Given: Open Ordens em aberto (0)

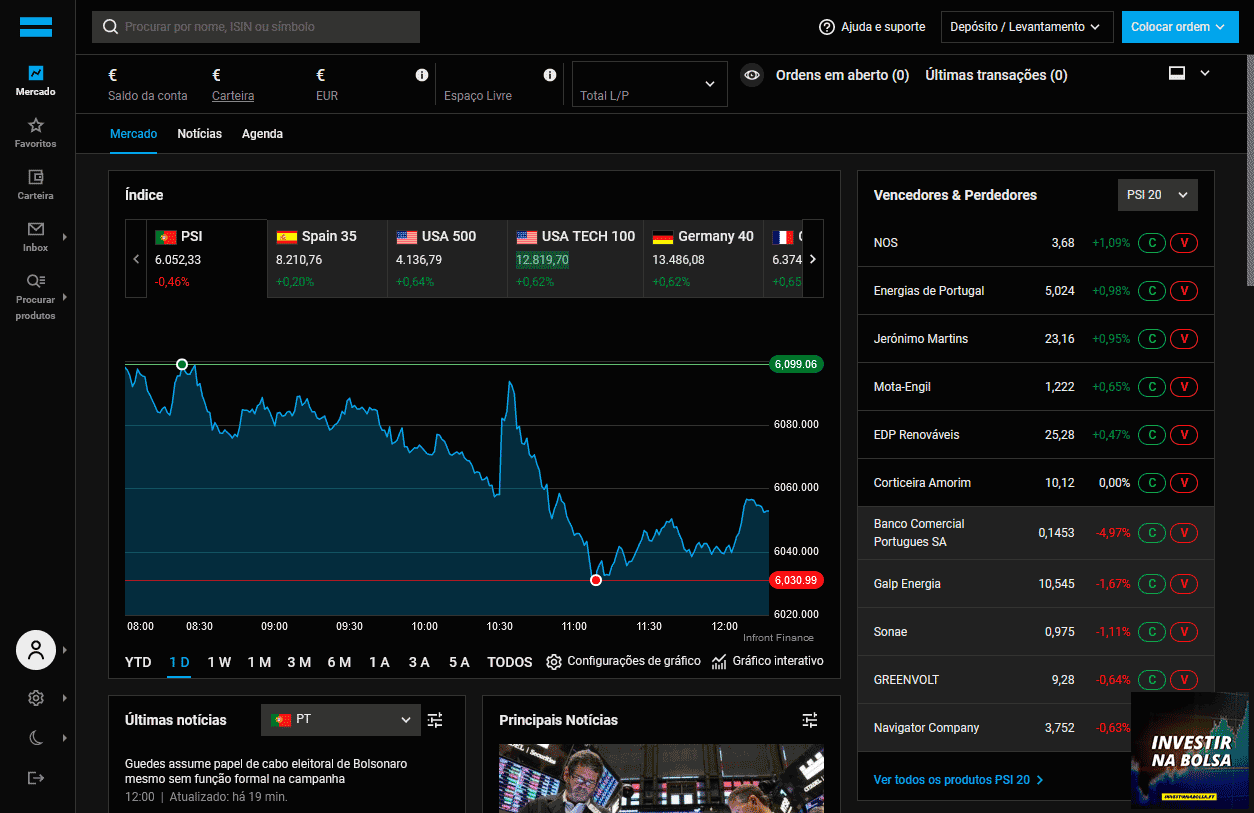Looking at the screenshot, I should (843, 75).
